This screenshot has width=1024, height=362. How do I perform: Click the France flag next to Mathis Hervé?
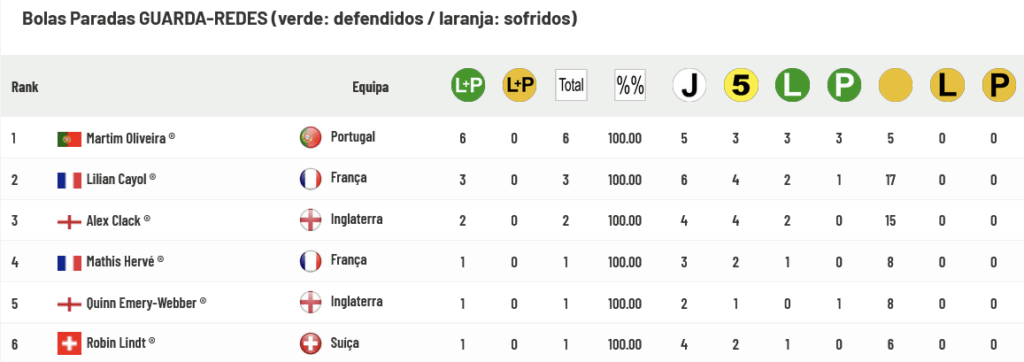tap(69, 263)
